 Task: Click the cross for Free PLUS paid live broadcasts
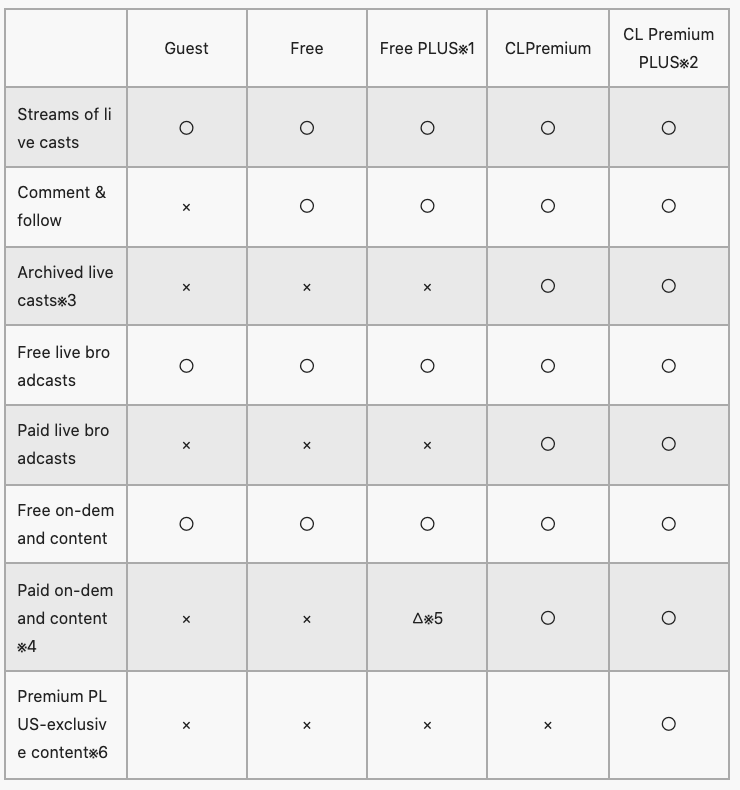coord(427,446)
